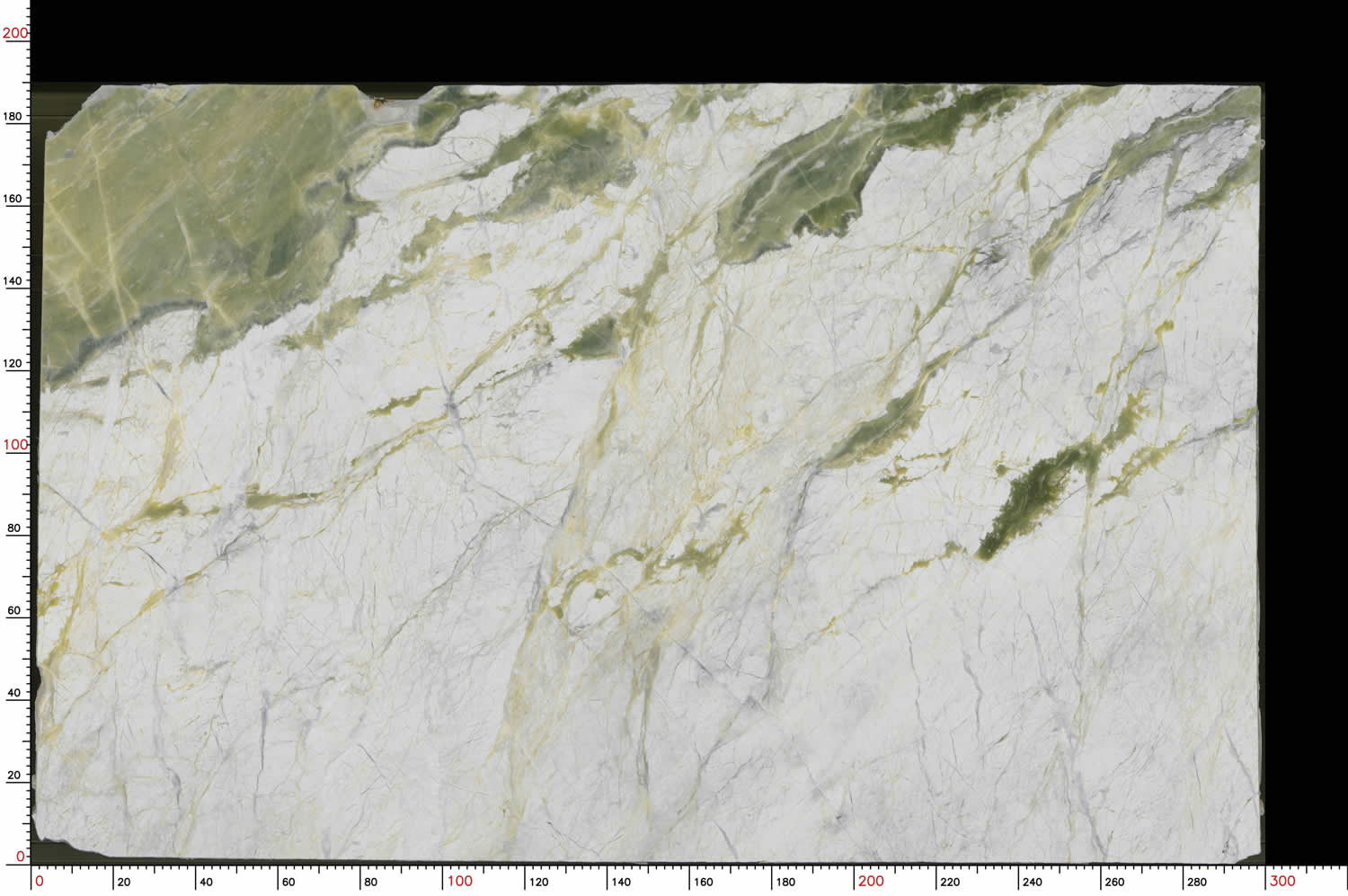
Task: Click the 60 mark on vertical ruler
Action: (13, 610)
